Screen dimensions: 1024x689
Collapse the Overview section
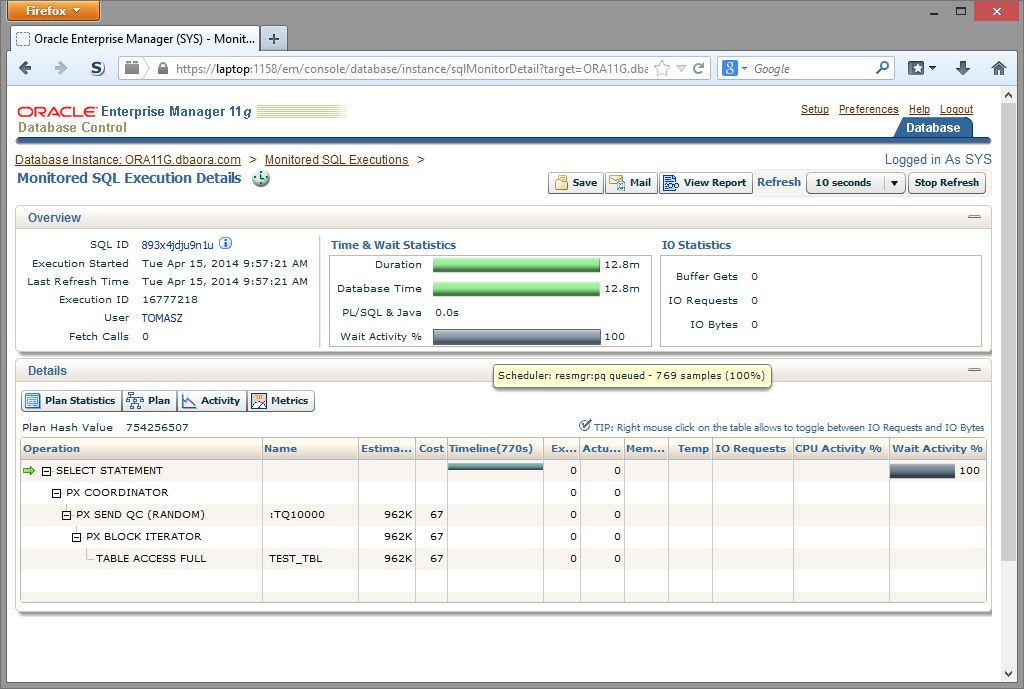coord(974,217)
